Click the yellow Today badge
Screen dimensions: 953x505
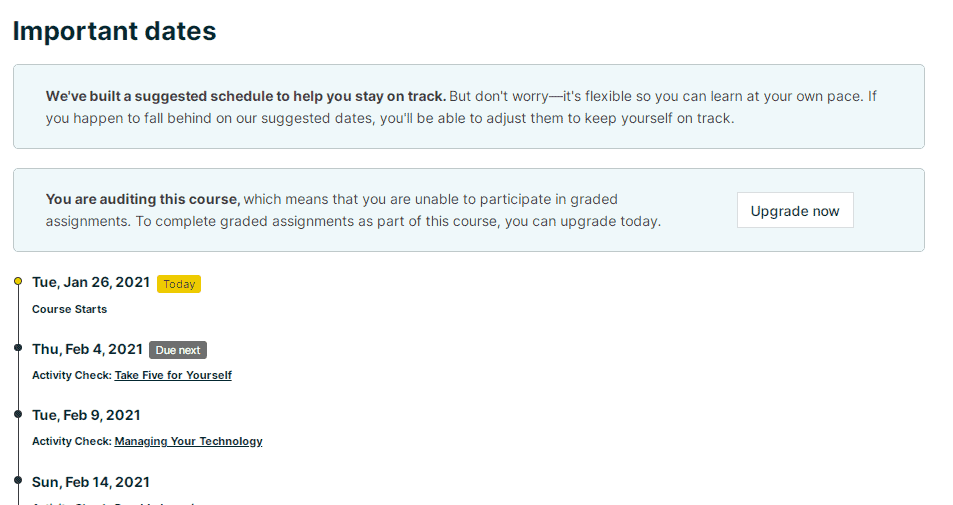point(179,284)
